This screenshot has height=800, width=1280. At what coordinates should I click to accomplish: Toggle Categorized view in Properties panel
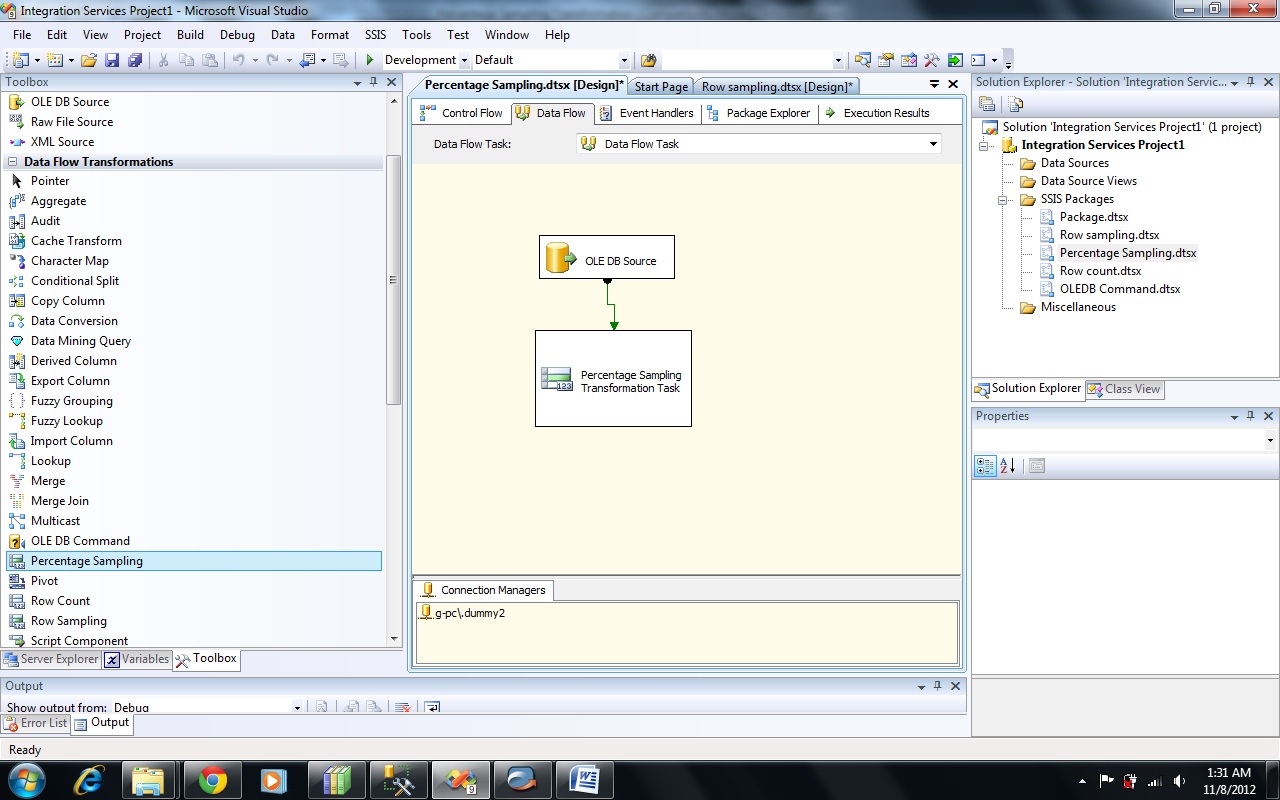pyautogui.click(x=985, y=466)
